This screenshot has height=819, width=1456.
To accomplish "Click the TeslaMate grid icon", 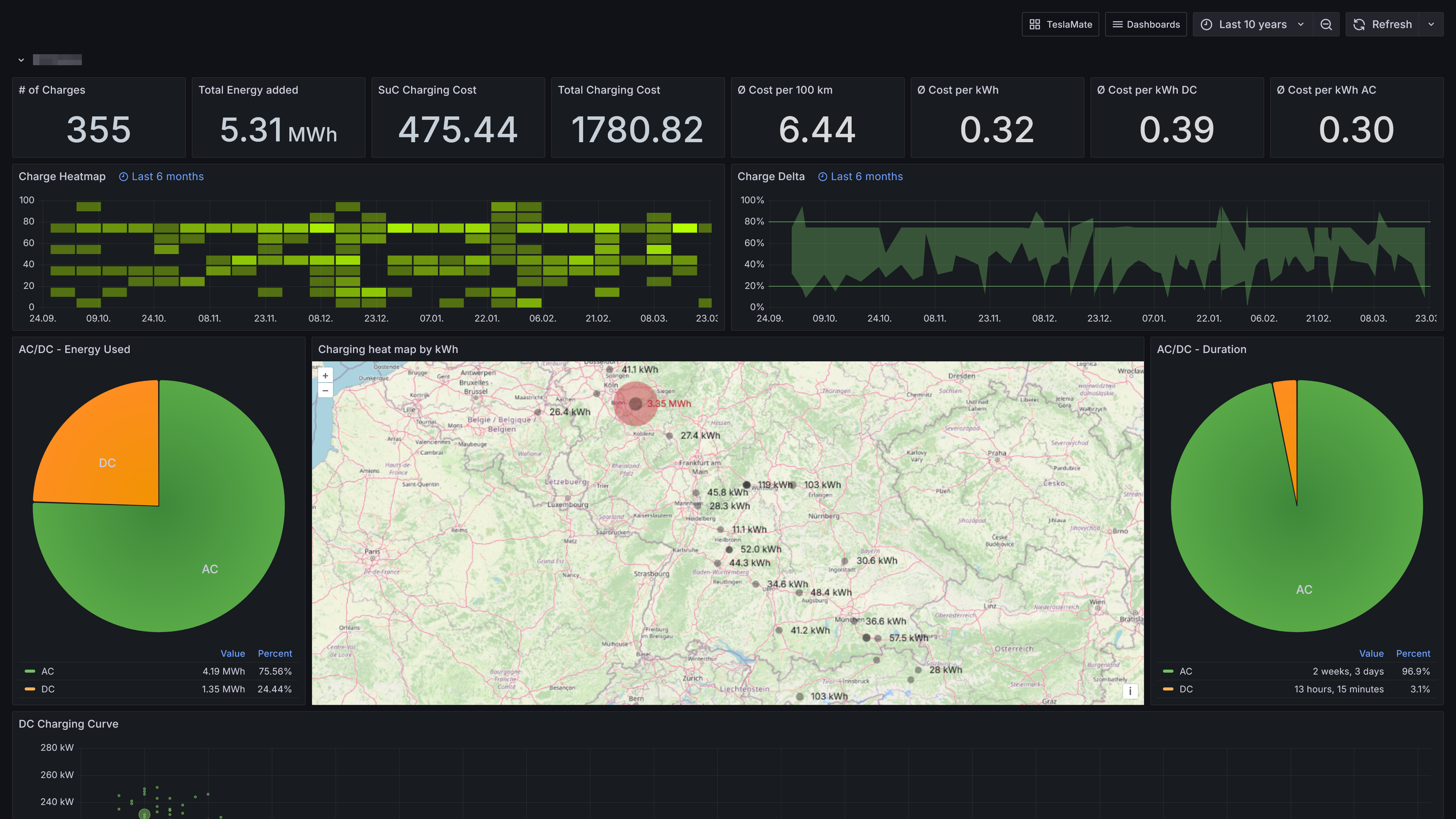I will (1034, 24).
